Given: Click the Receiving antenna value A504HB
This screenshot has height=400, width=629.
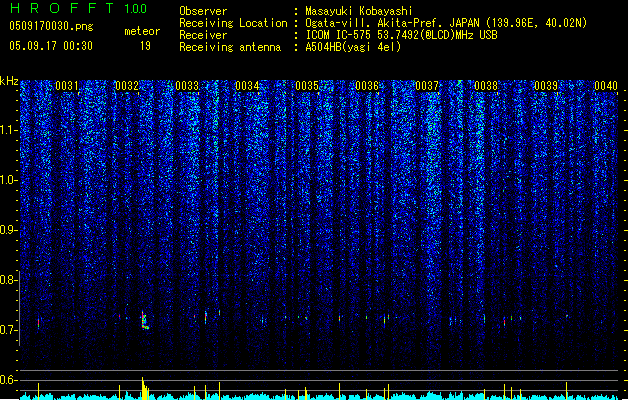Looking at the screenshot, I should (353, 47).
